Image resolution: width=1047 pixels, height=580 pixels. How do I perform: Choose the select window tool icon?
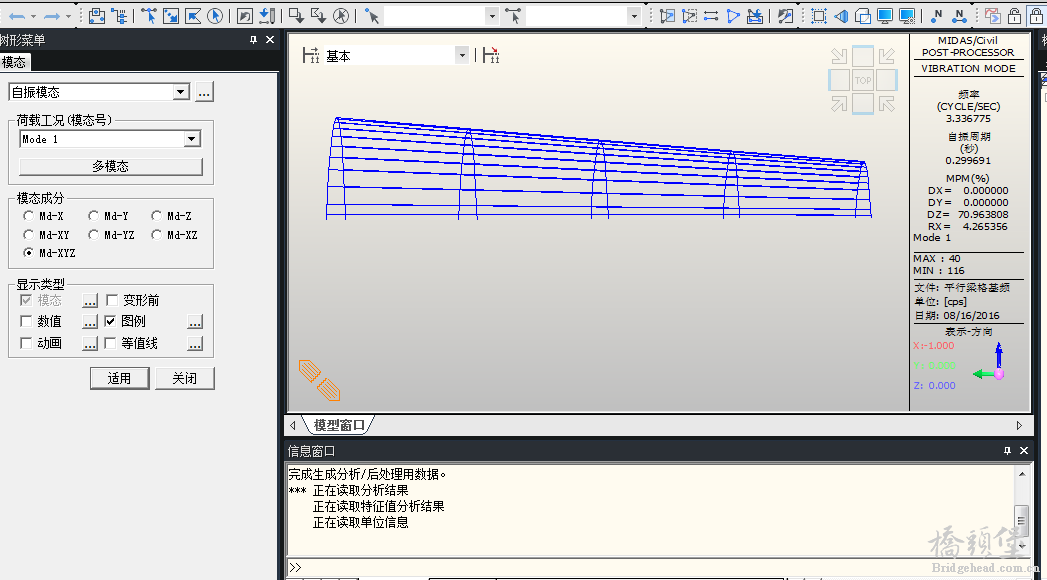click(x=171, y=16)
